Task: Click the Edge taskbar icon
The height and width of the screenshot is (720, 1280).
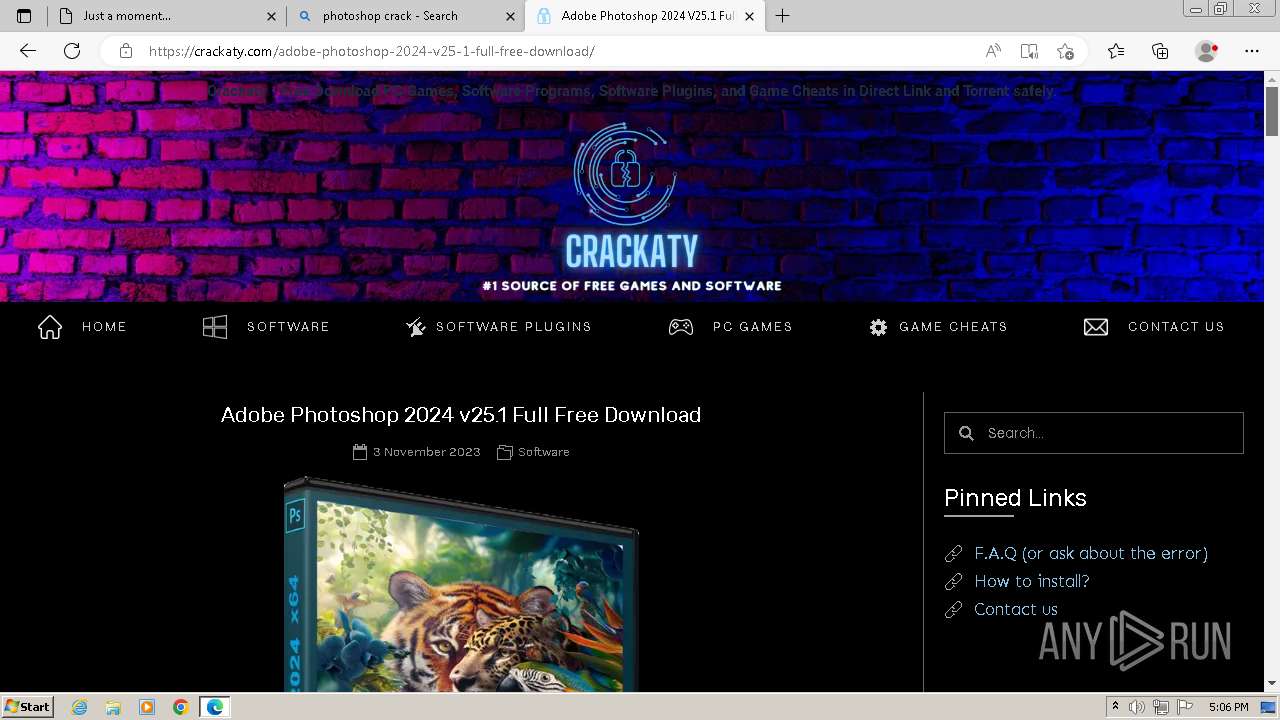Action: pyautogui.click(x=215, y=707)
